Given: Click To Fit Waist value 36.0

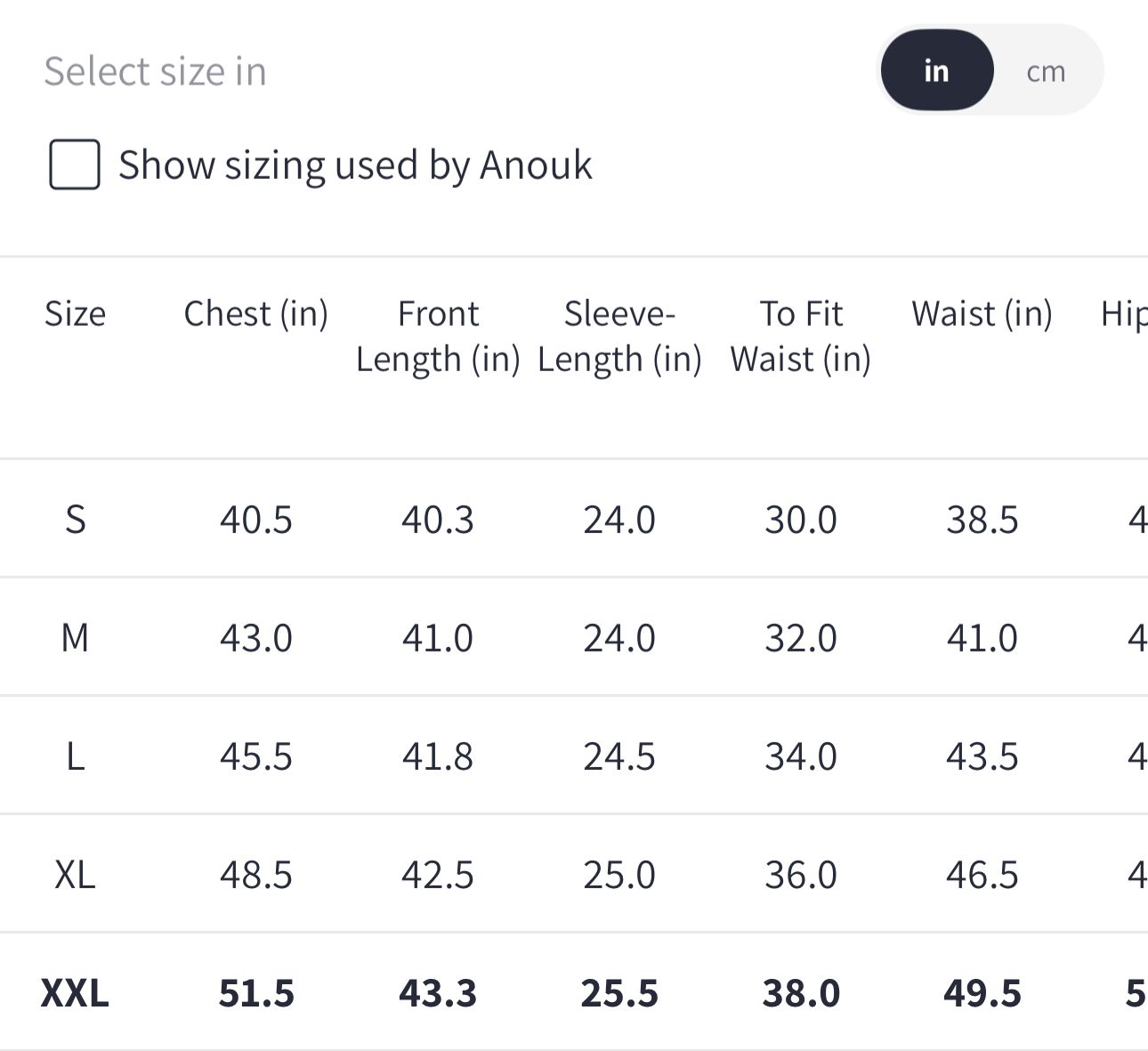Looking at the screenshot, I should tap(801, 875).
